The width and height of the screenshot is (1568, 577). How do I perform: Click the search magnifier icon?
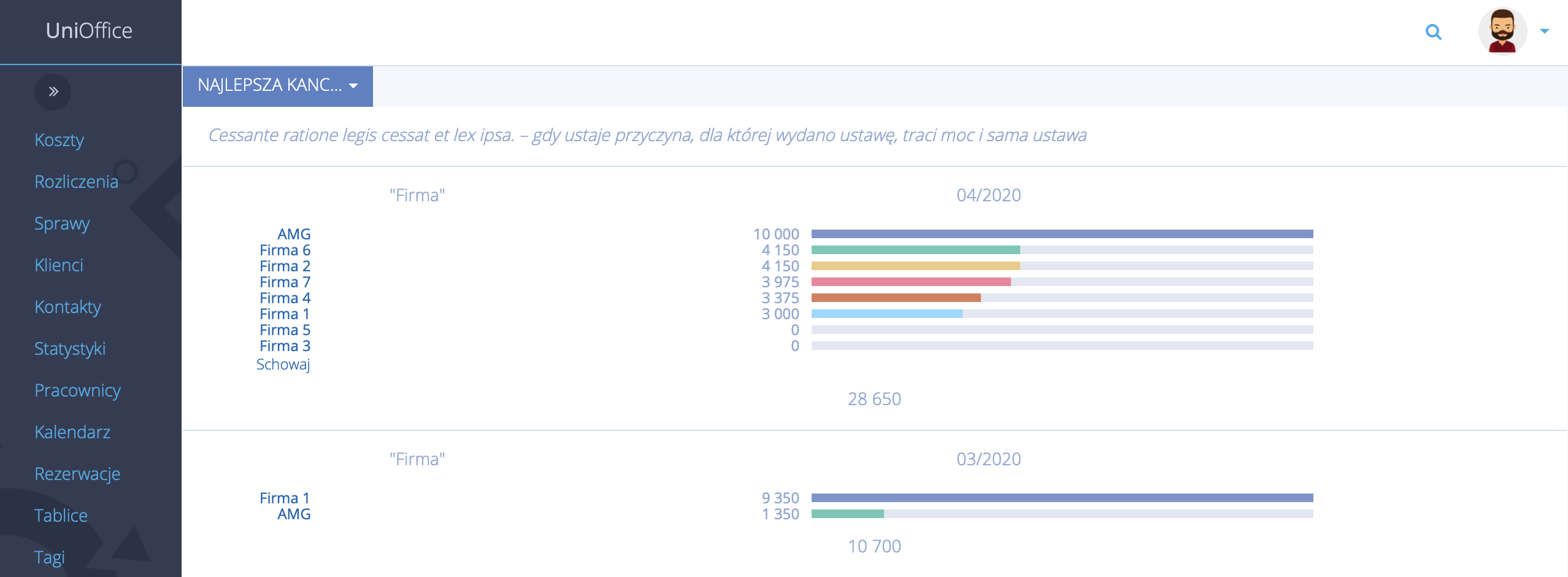(1433, 32)
